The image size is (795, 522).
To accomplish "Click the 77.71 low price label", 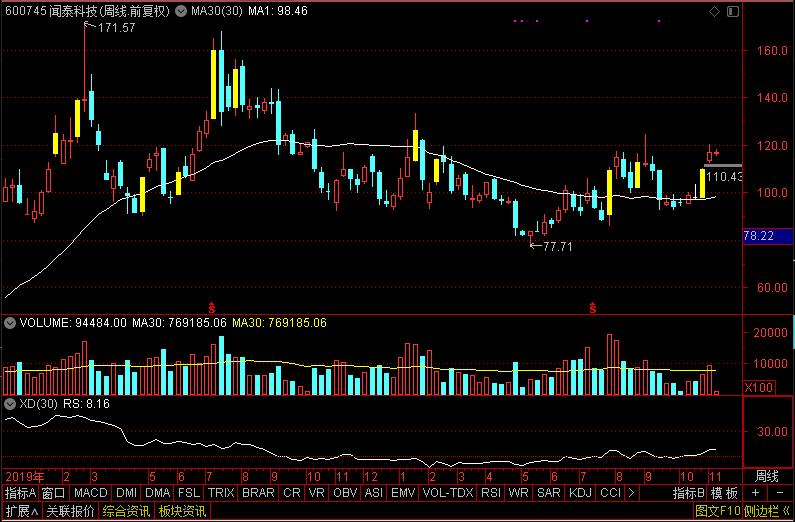I will [557, 247].
